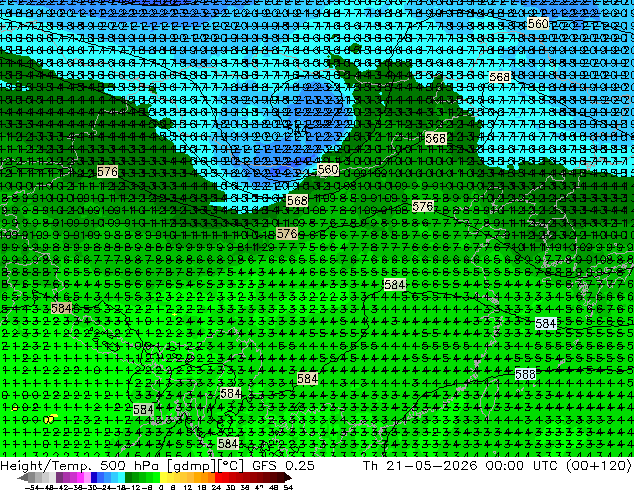The image size is (634, 490).
Task: Click the yellow swatch in the temperature legend
Action: (x=163, y=478)
